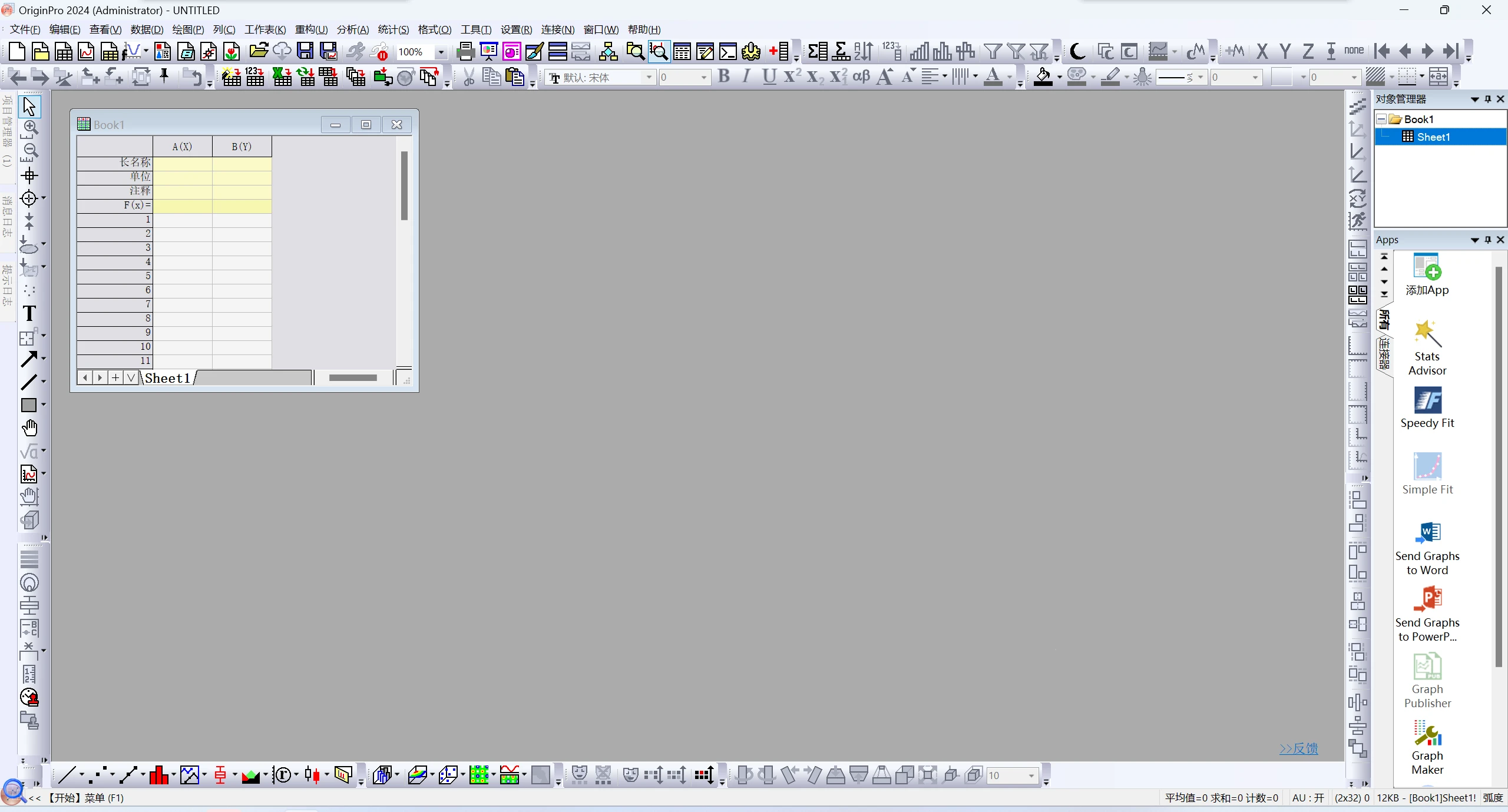Collapse the Book1 node in Object Manager

point(1381,119)
